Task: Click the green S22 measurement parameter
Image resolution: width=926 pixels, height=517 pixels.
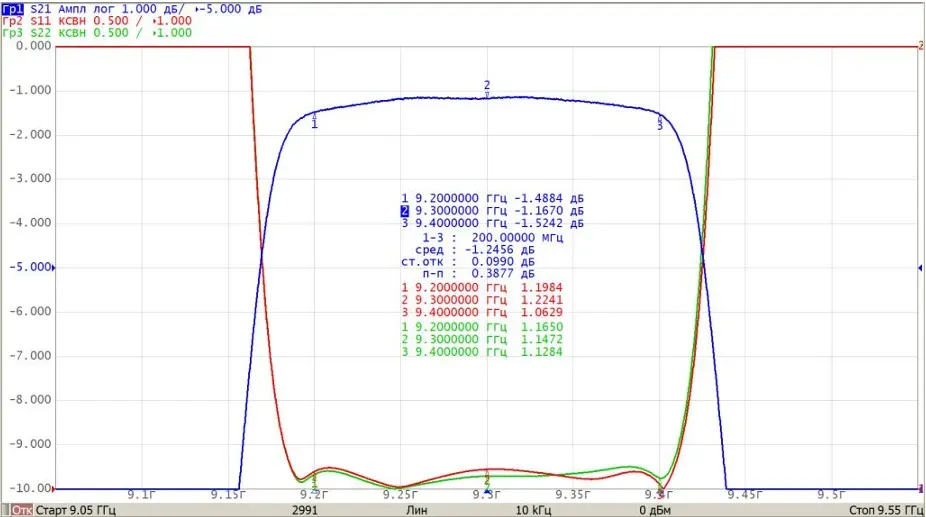Action: [41, 32]
